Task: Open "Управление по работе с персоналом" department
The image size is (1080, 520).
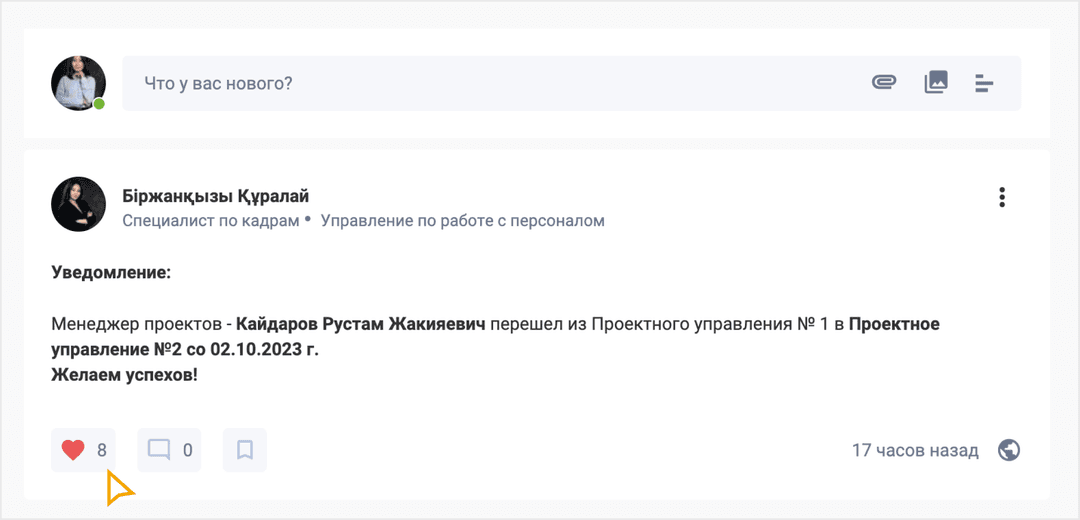Action: coord(462,220)
